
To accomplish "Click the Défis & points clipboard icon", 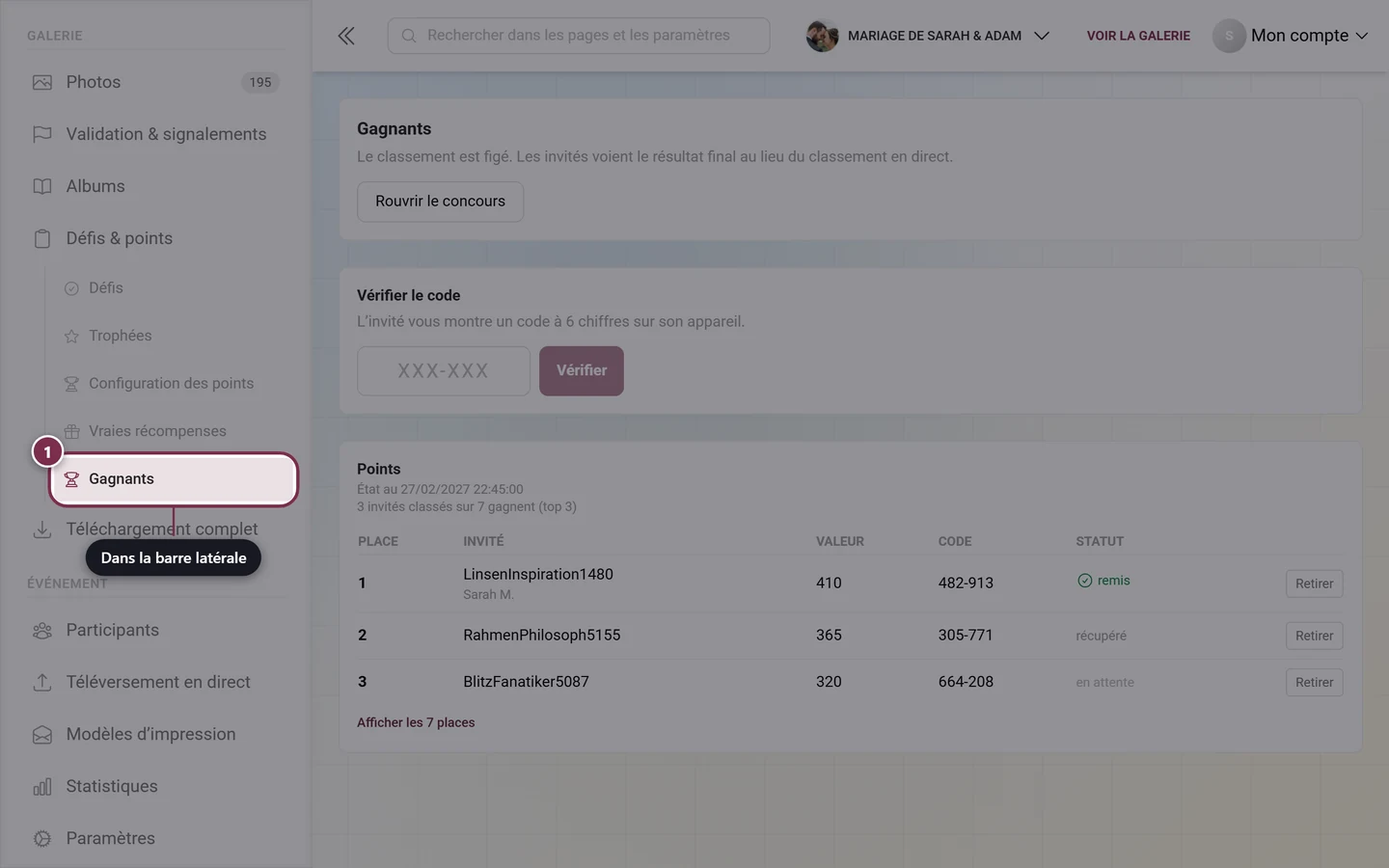I will (x=42, y=239).
